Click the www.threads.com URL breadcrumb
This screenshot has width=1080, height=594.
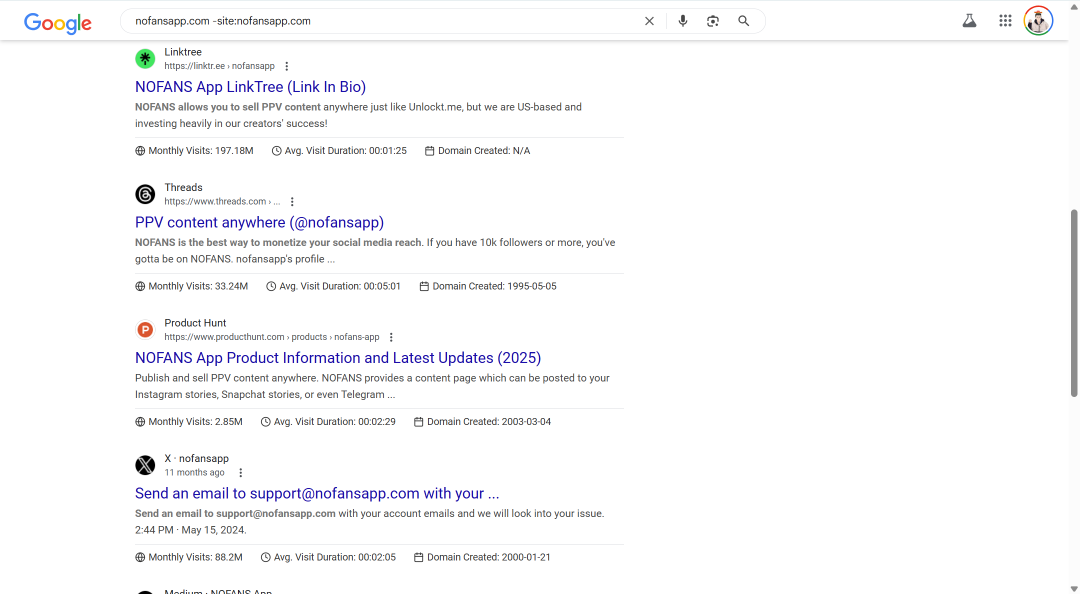(x=222, y=201)
